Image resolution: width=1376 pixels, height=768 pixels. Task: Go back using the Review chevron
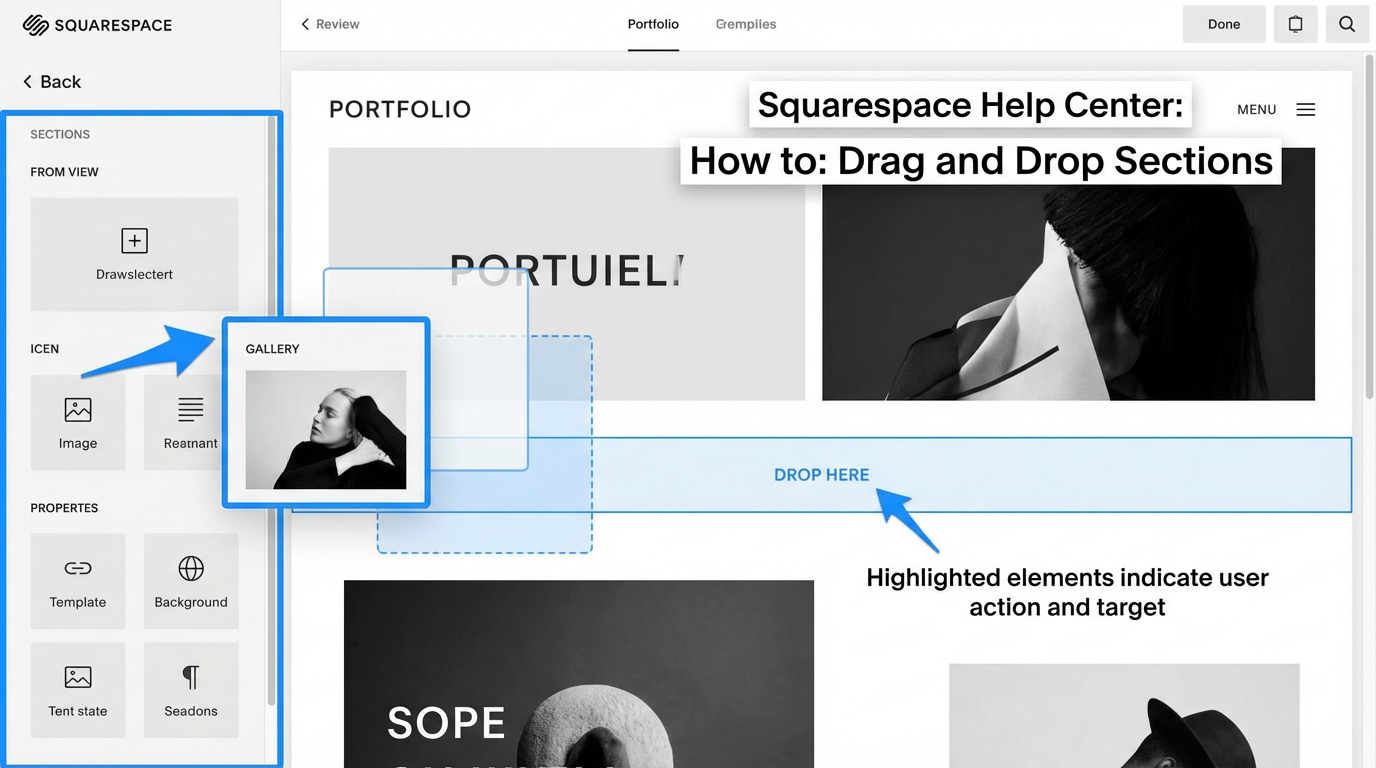pyautogui.click(x=328, y=23)
